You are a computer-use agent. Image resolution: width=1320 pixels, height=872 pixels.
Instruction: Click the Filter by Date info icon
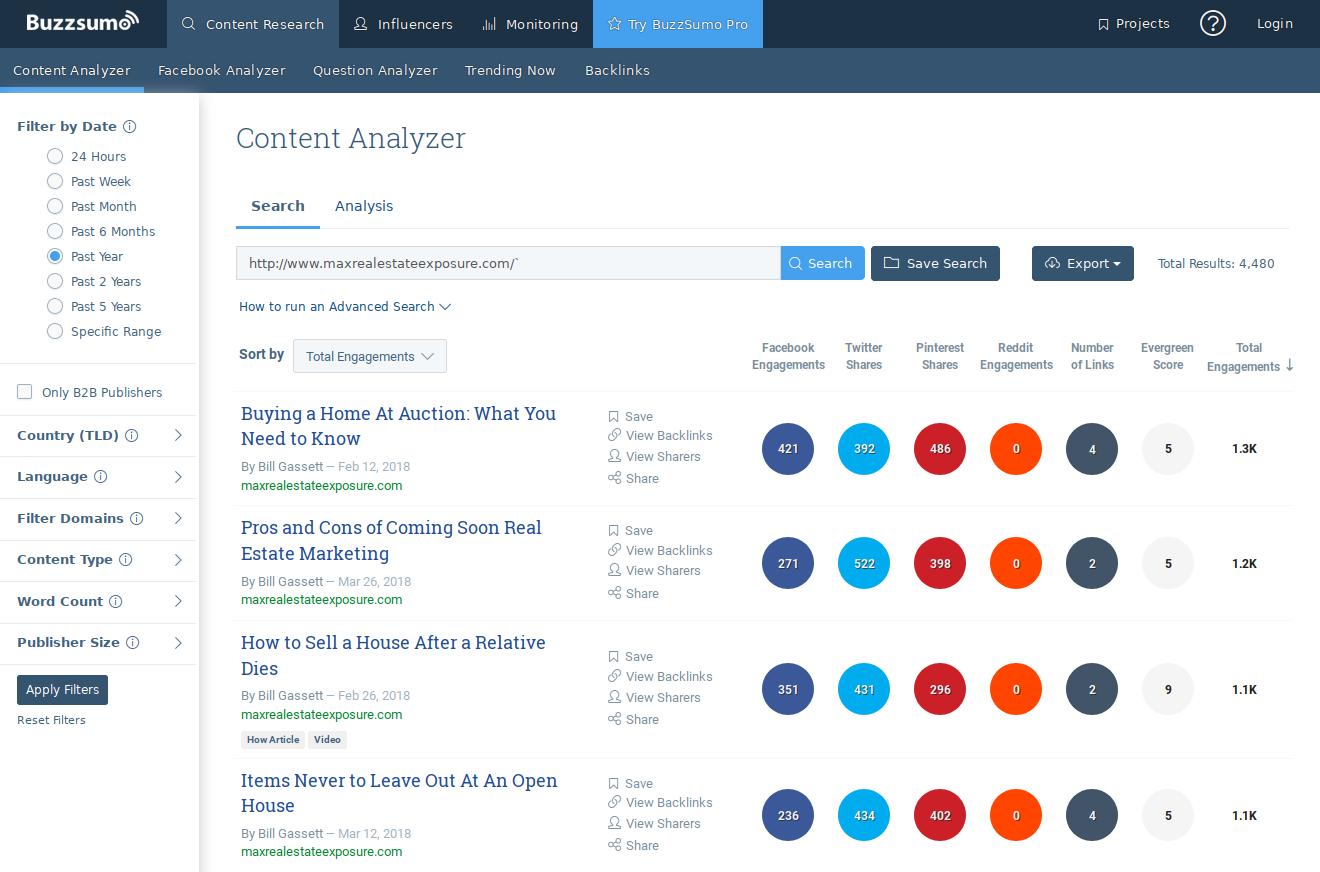pos(130,127)
